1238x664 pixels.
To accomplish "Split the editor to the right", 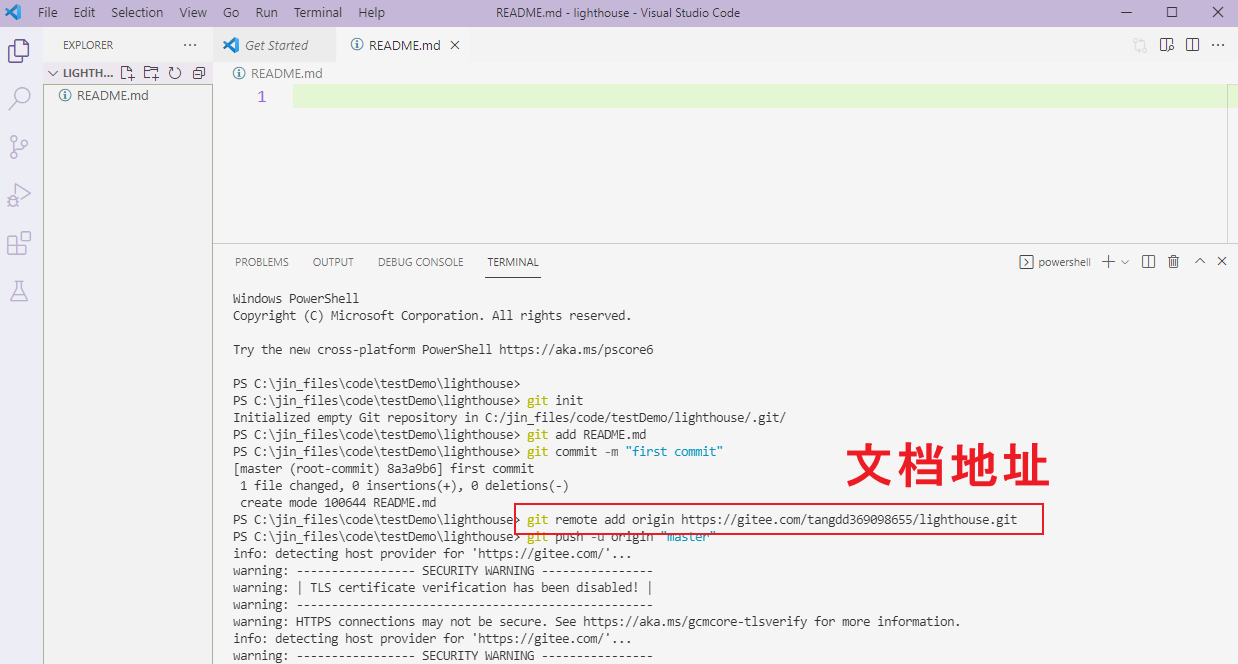I will click(1192, 45).
